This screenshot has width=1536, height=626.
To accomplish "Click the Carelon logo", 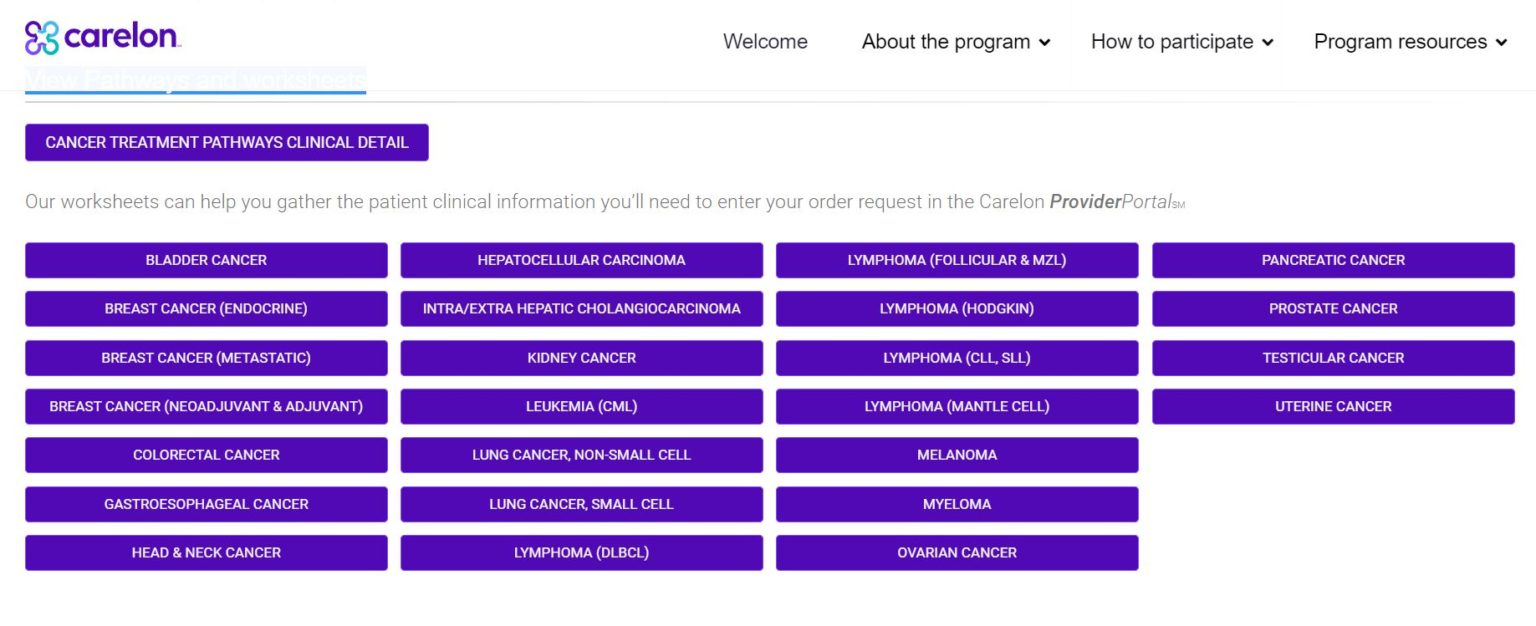I will click(100, 38).
